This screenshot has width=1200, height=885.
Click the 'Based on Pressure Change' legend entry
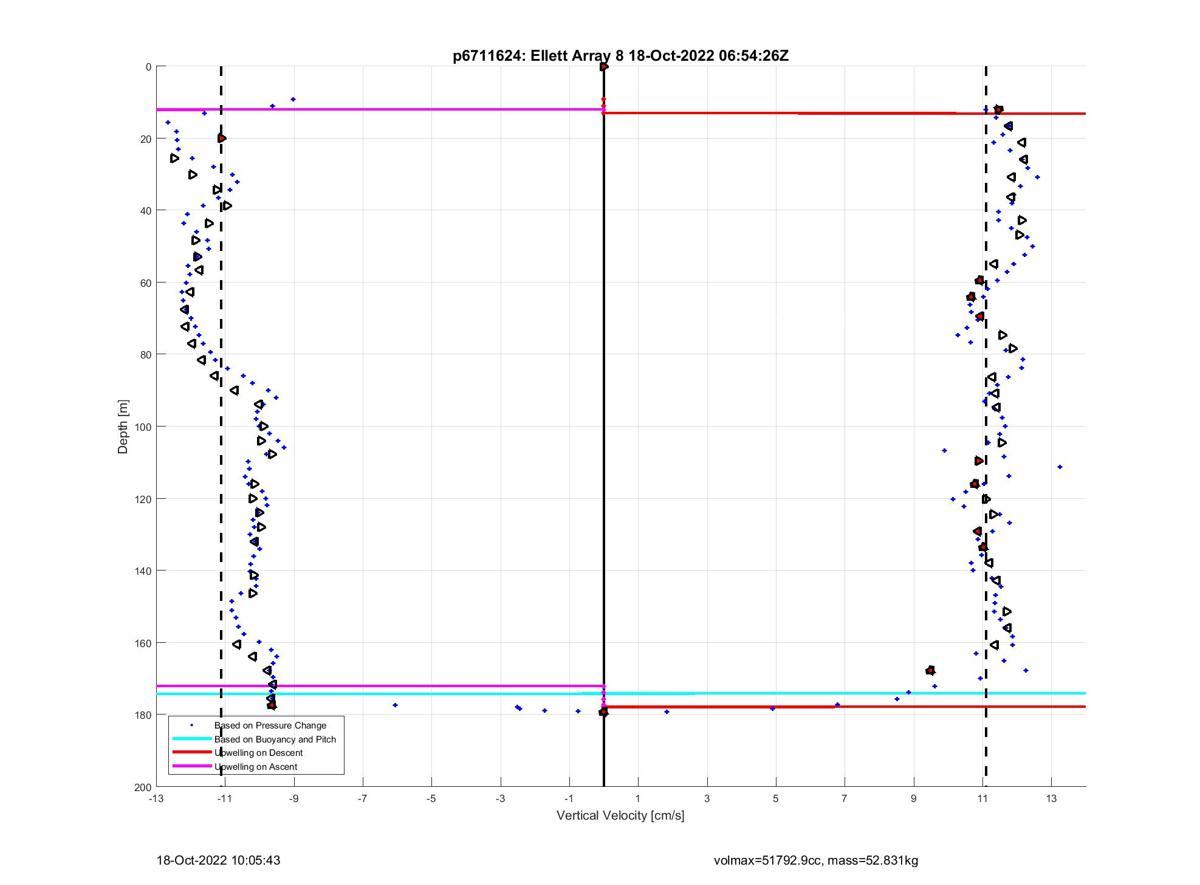270,724
